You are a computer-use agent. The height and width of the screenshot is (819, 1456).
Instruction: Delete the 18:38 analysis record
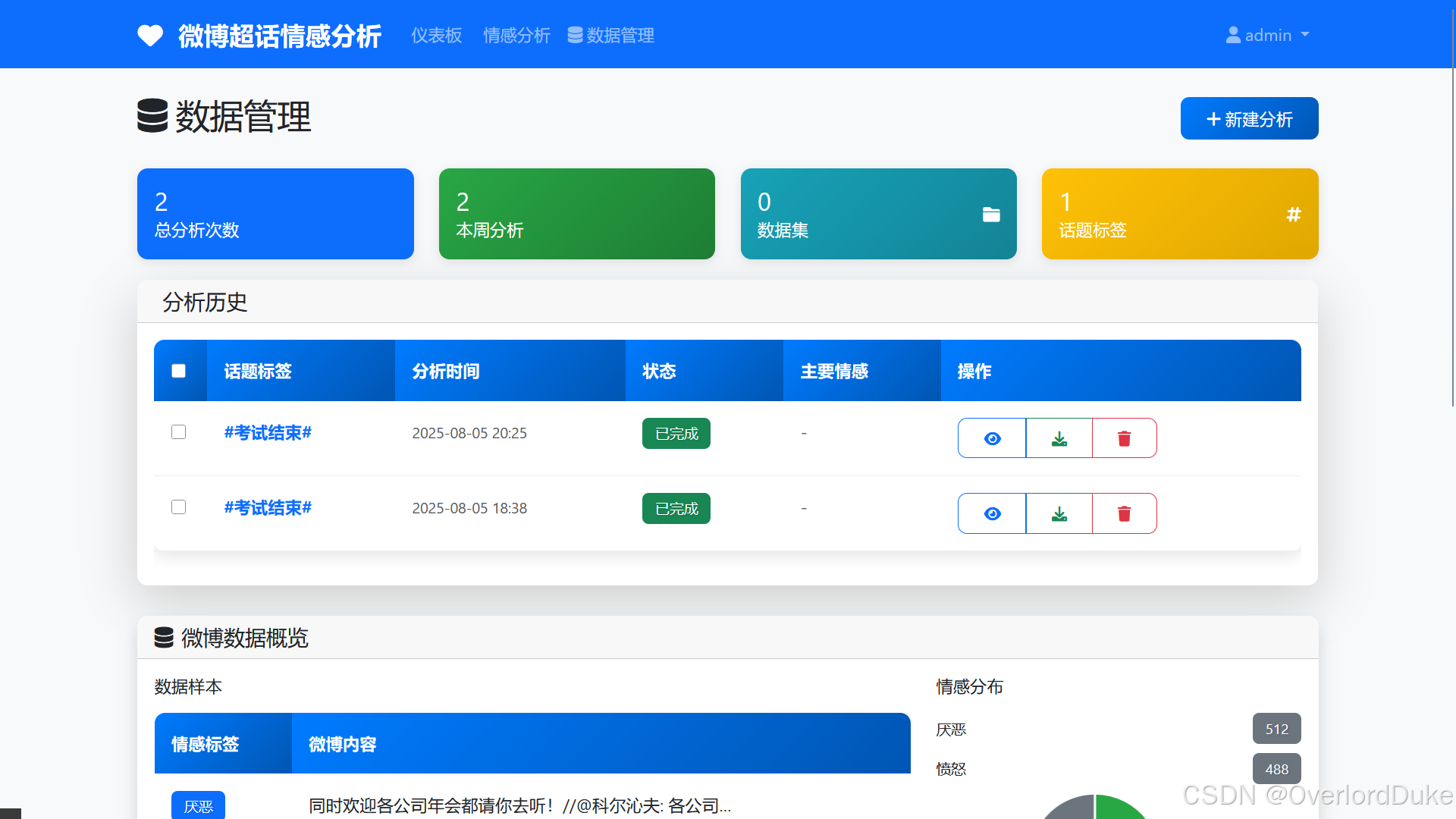(1125, 513)
